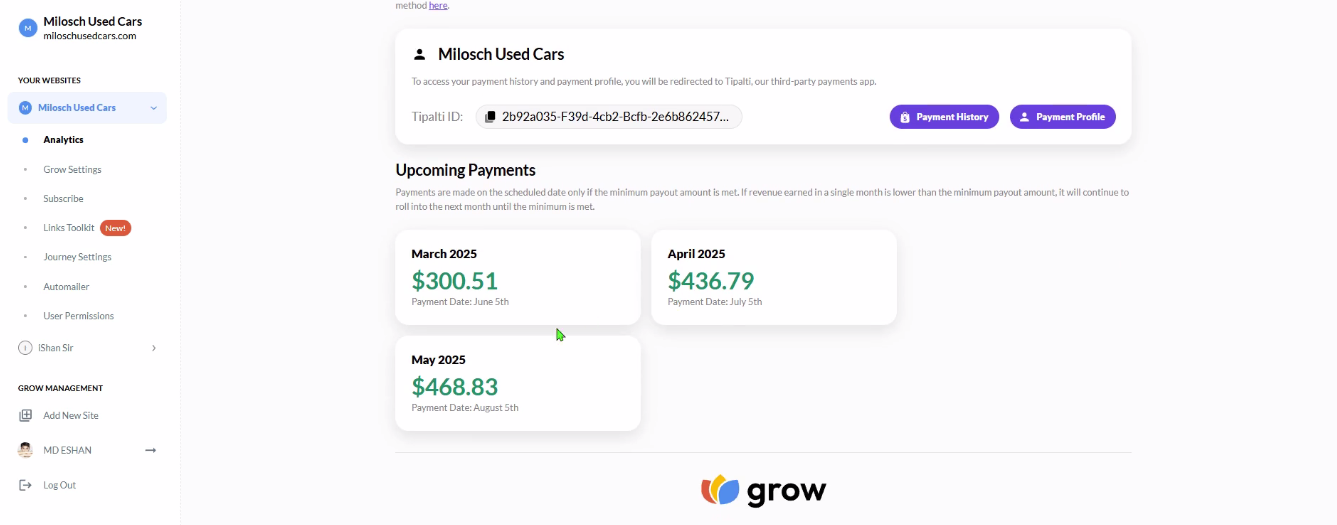1337x525 pixels.
Task: Click the Payment Profile button
Action: [x=1062, y=117]
